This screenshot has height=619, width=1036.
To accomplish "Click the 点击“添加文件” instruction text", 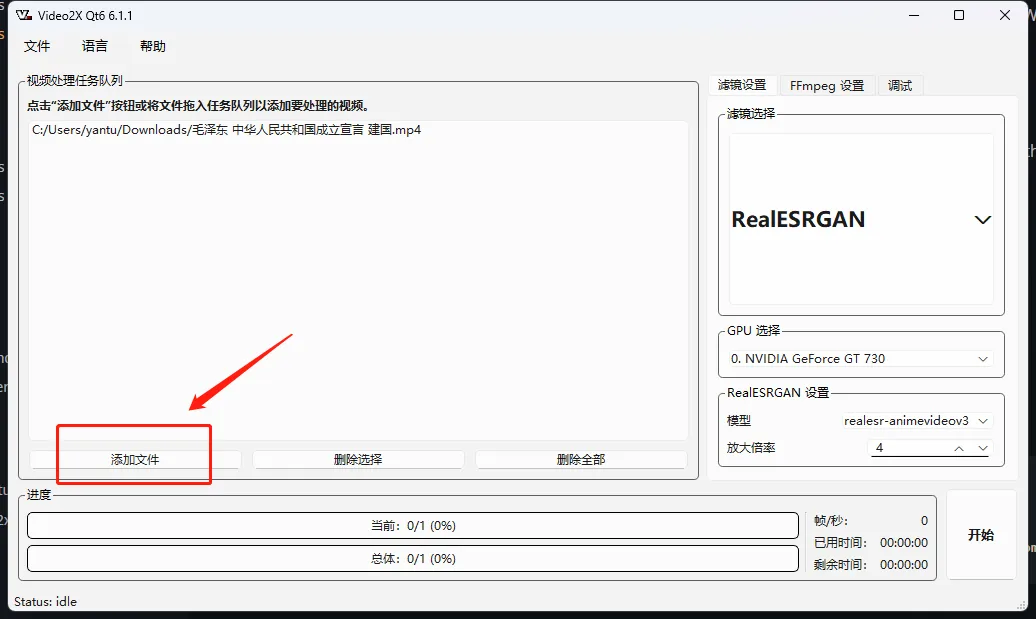I will tap(198, 106).
